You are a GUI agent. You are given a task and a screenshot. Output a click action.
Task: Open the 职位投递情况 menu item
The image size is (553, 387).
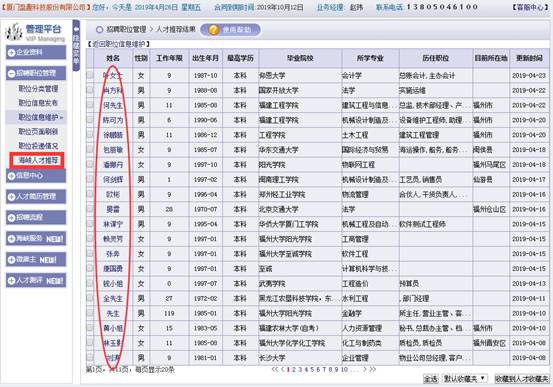click(38, 146)
